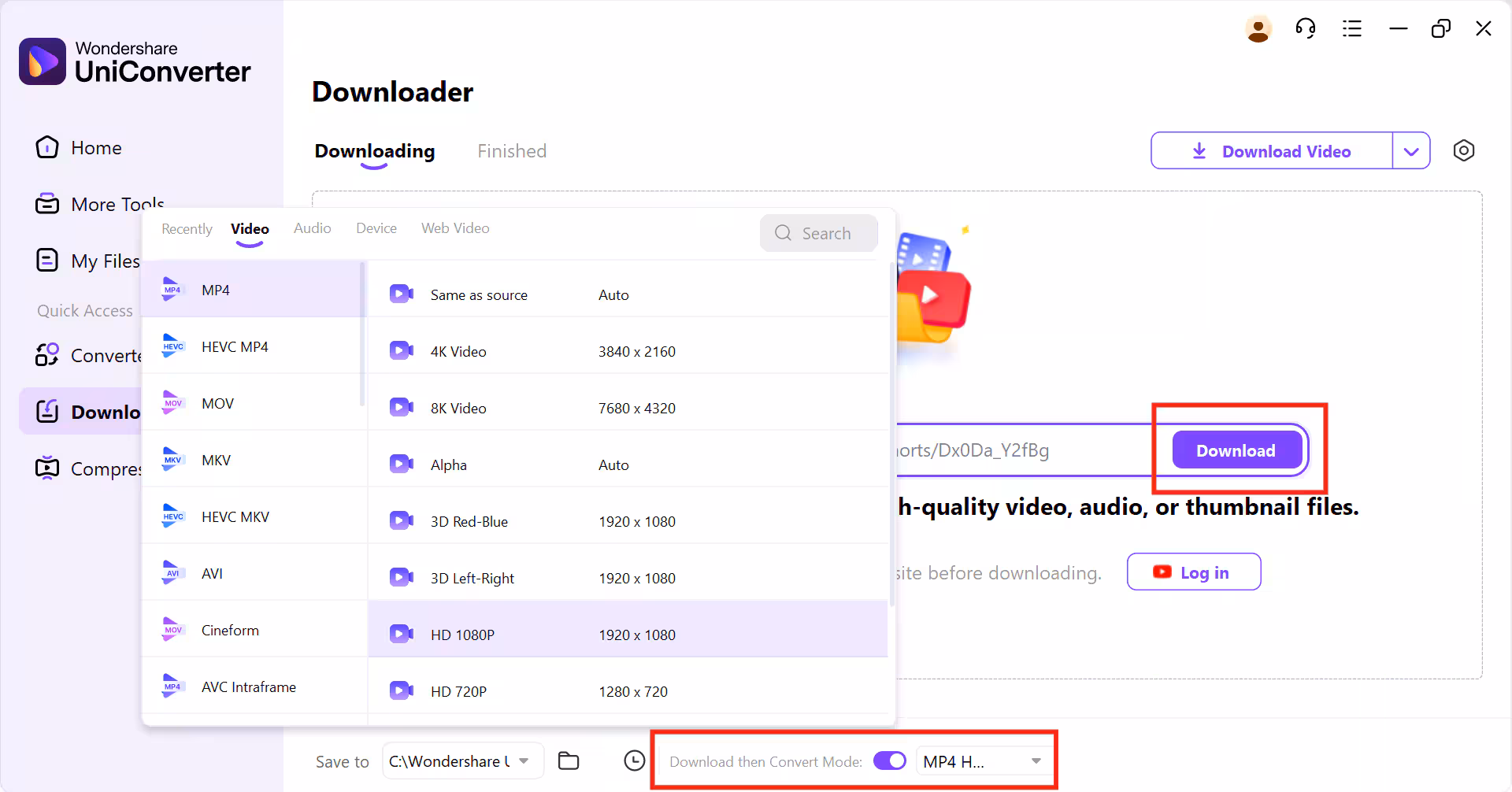The height and width of the screenshot is (792, 1512).
Task: Expand the Download Video dropdown arrow
Action: pos(1411,151)
